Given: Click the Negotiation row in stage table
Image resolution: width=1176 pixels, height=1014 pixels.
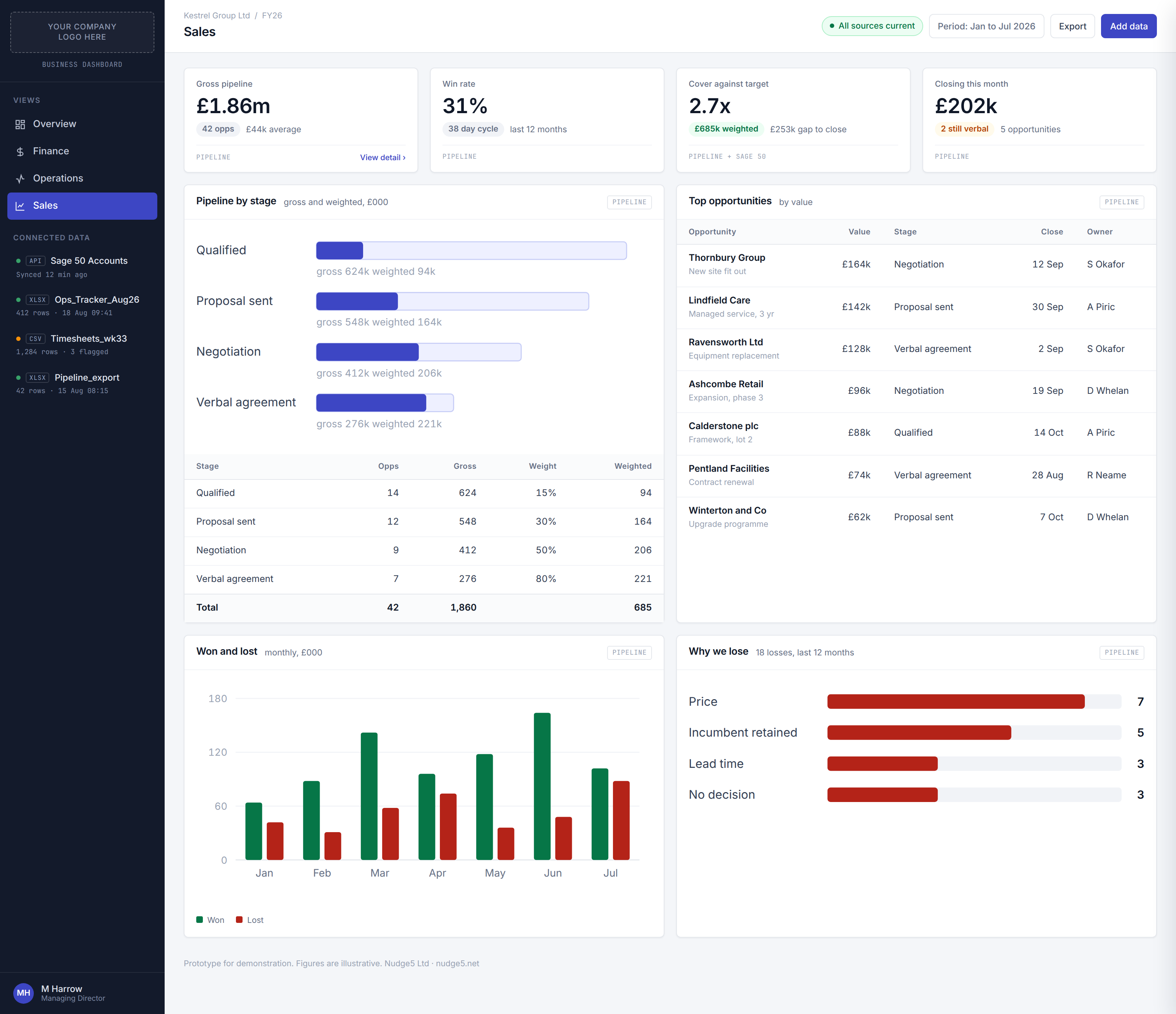Looking at the screenshot, I should (424, 550).
